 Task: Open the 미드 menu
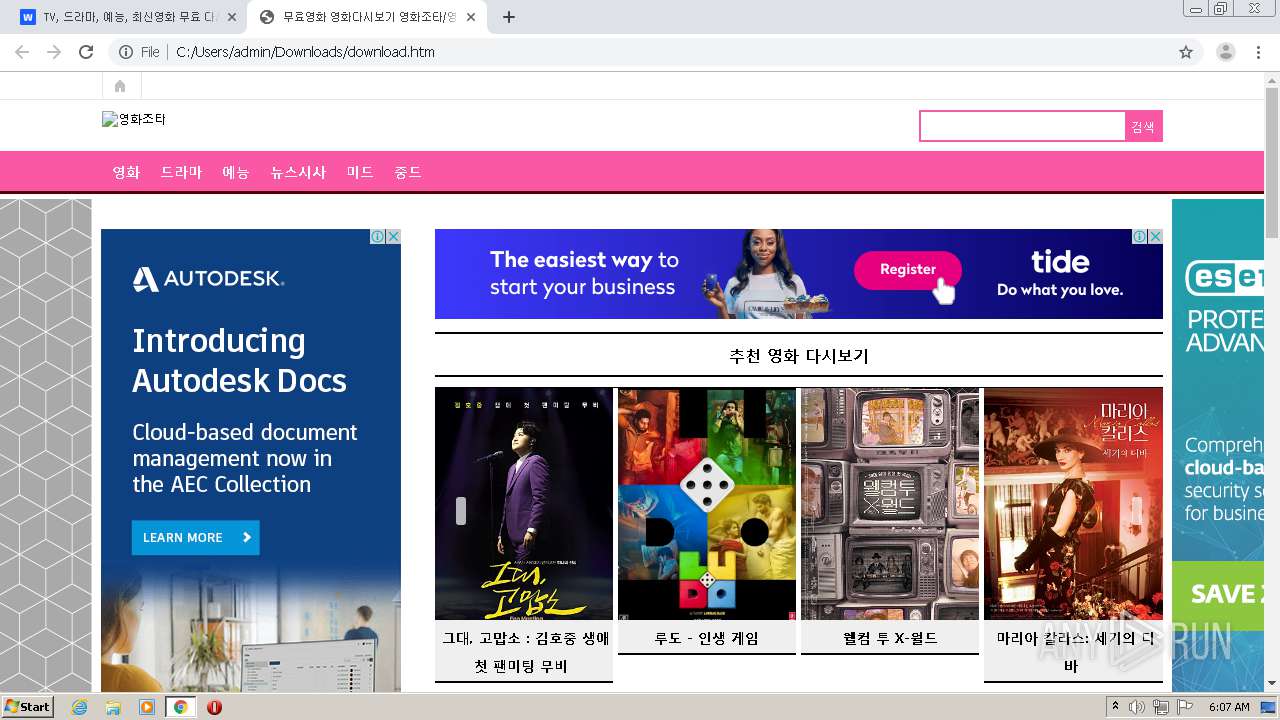point(360,172)
